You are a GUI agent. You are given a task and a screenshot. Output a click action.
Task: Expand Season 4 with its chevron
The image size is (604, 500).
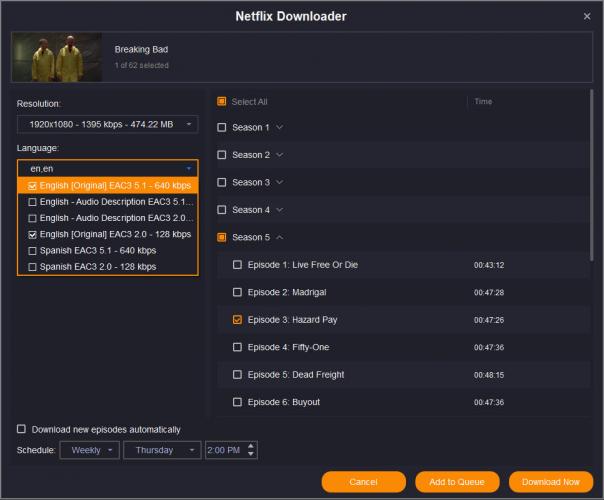(280, 210)
